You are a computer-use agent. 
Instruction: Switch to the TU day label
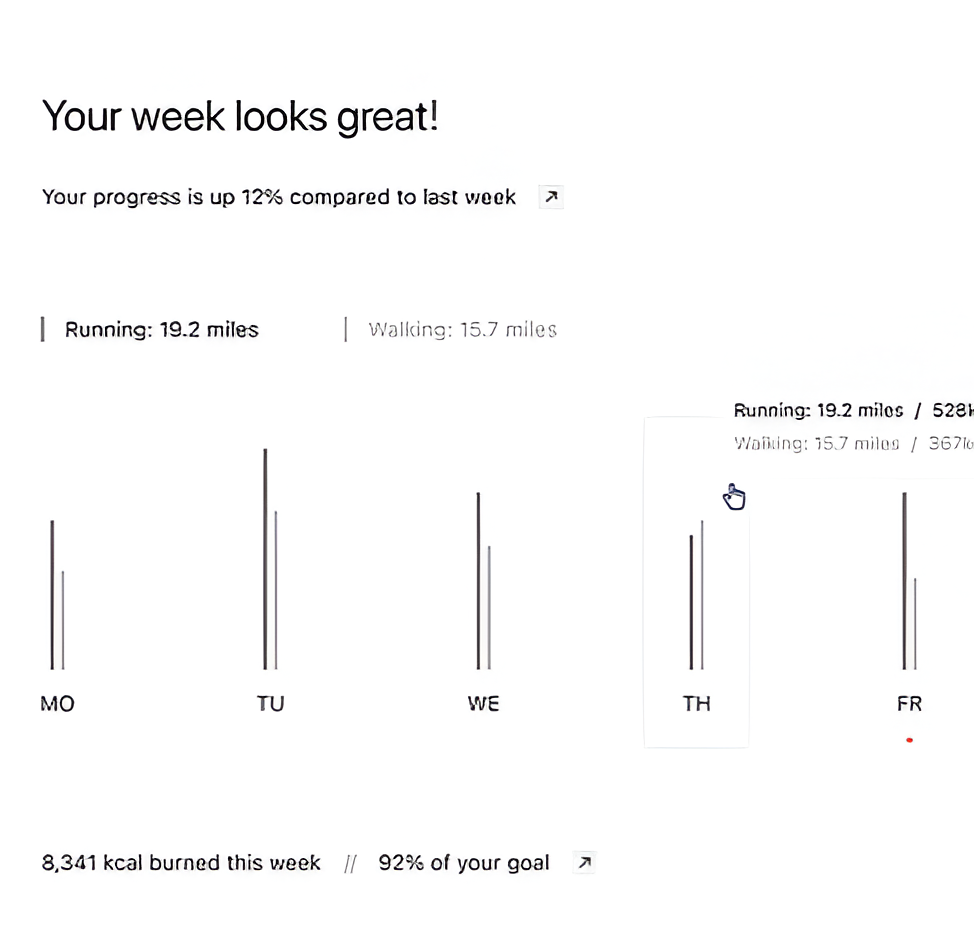tap(270, 704)
